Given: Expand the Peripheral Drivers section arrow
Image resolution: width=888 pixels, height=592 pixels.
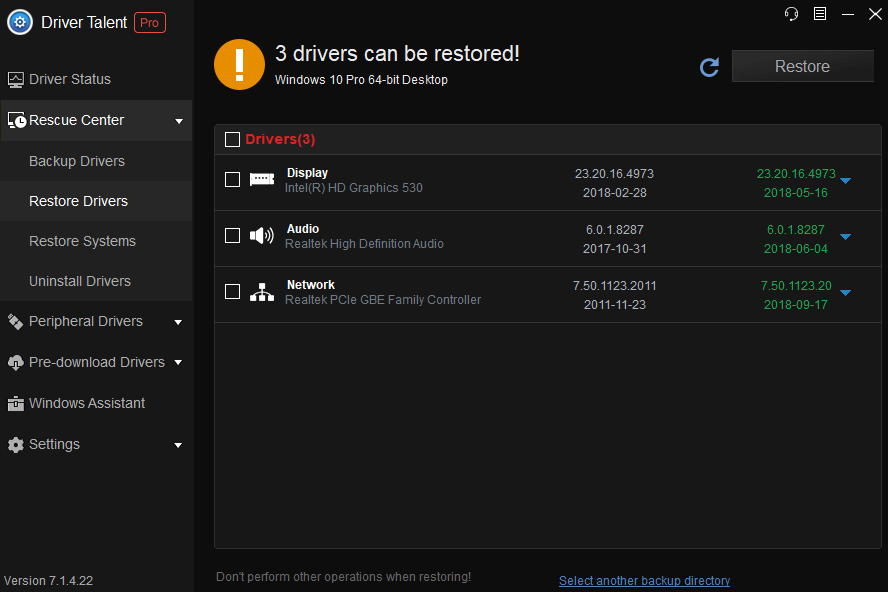Looking at the screenshot, I should pos(178,322).
